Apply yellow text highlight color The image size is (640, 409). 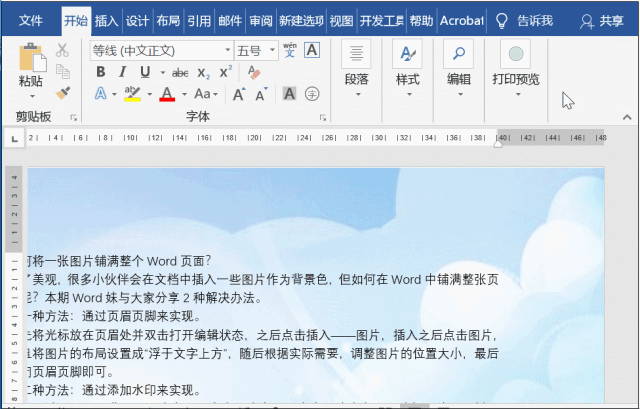(132, 94)
